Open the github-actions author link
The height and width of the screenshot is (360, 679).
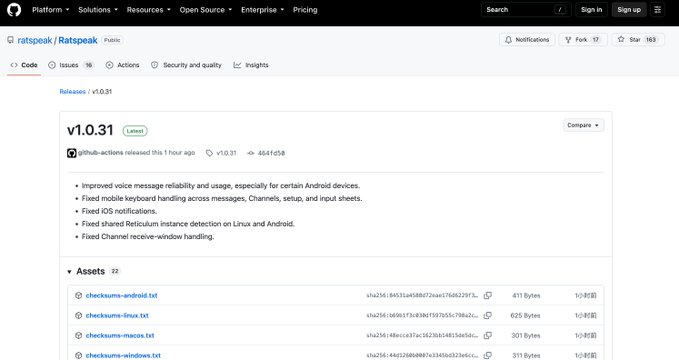(x=100, y=152)
